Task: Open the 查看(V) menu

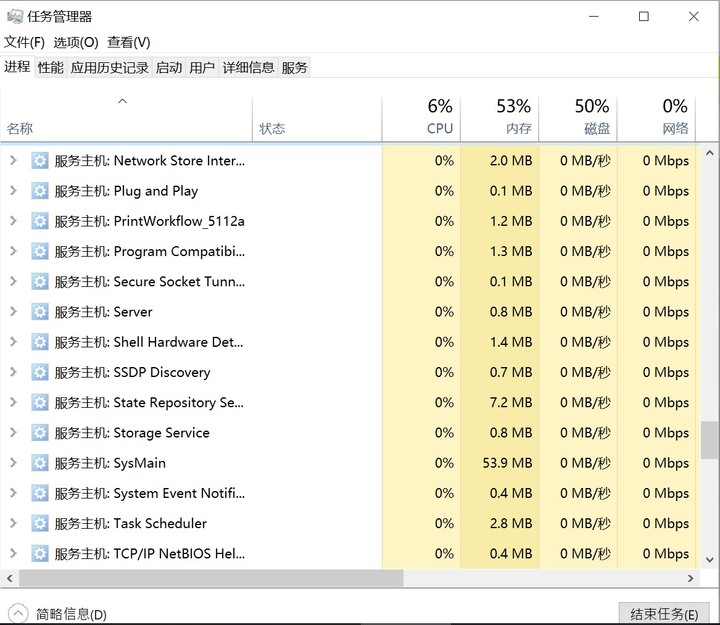Action: click(x=129, y=43)
